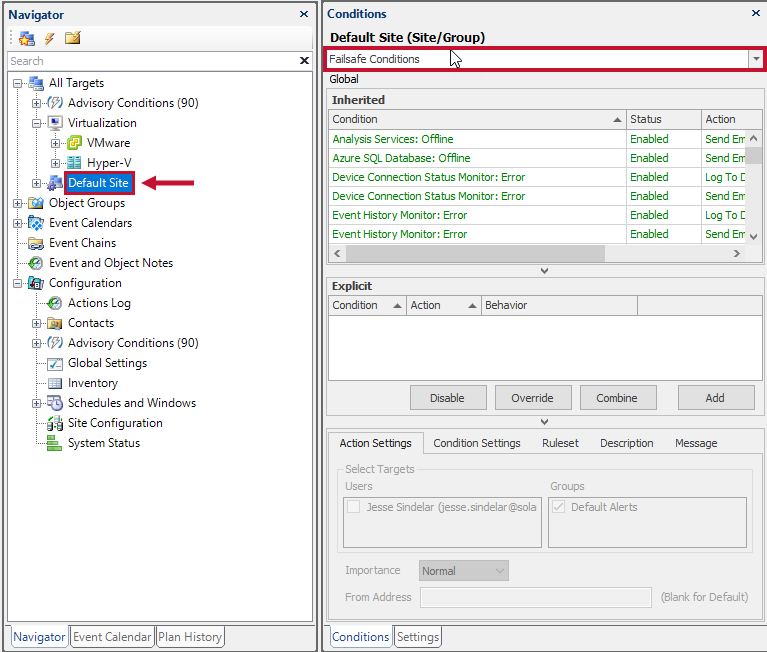Image resolution: width=767 pixels, height=652 pixels.
Task: Click the Global Settings checkmark icon
Action: [55, 363]
